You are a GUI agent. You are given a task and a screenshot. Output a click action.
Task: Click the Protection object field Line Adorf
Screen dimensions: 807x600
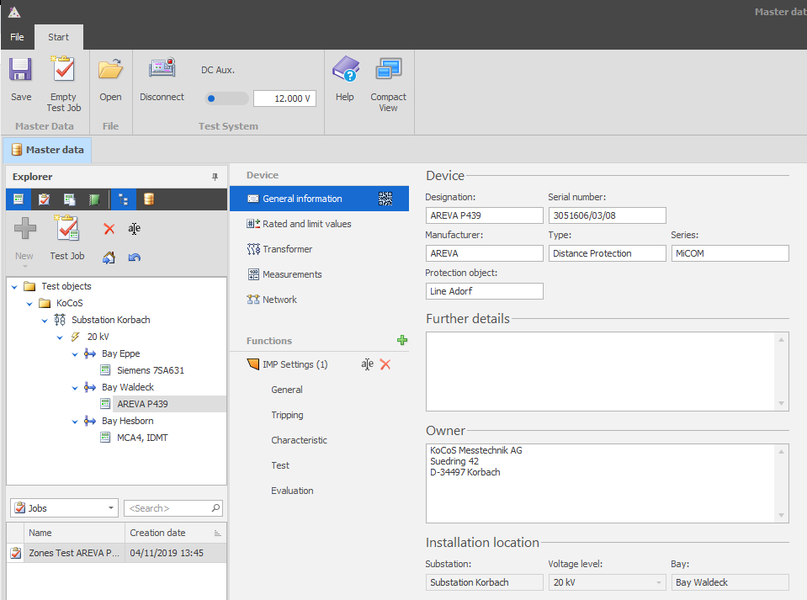(x=484, y=291)
